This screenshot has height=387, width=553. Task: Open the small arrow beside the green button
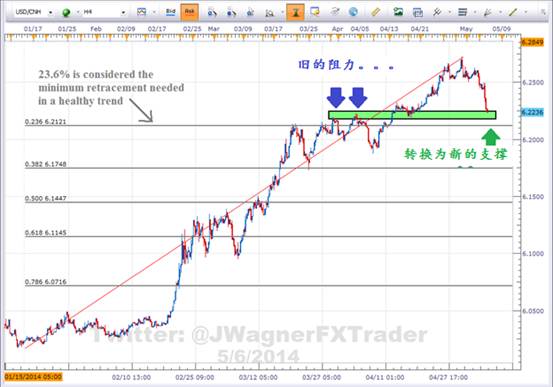click(77, 12)
